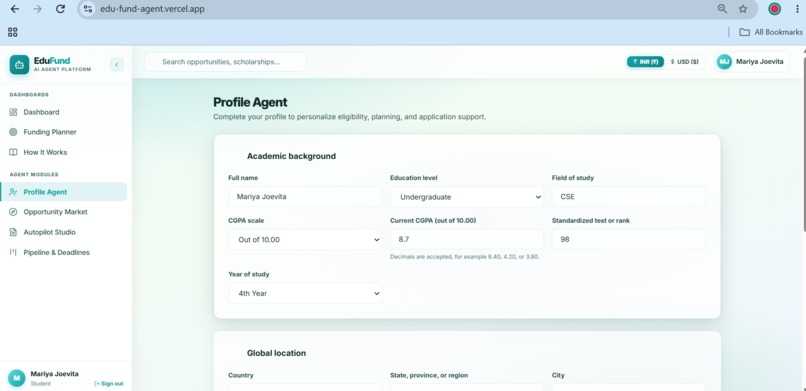Click the Academic background section title
The height and width of the screenshot is (391, 806).
tap(291, 156)
